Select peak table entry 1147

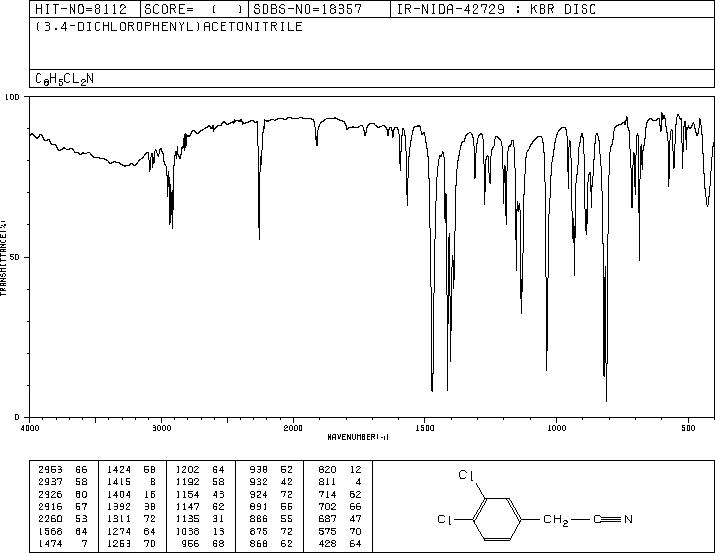(200, 506)
